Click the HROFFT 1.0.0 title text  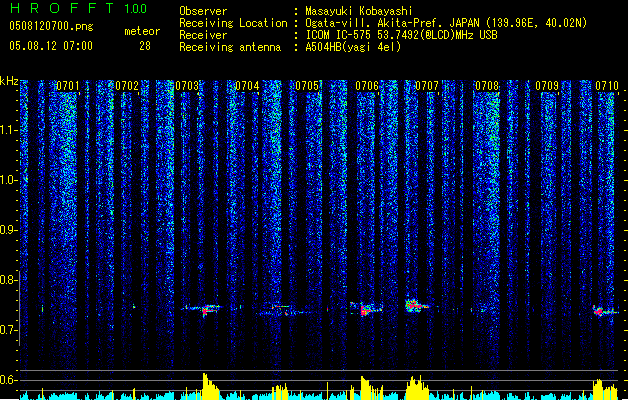click(78, 8)
